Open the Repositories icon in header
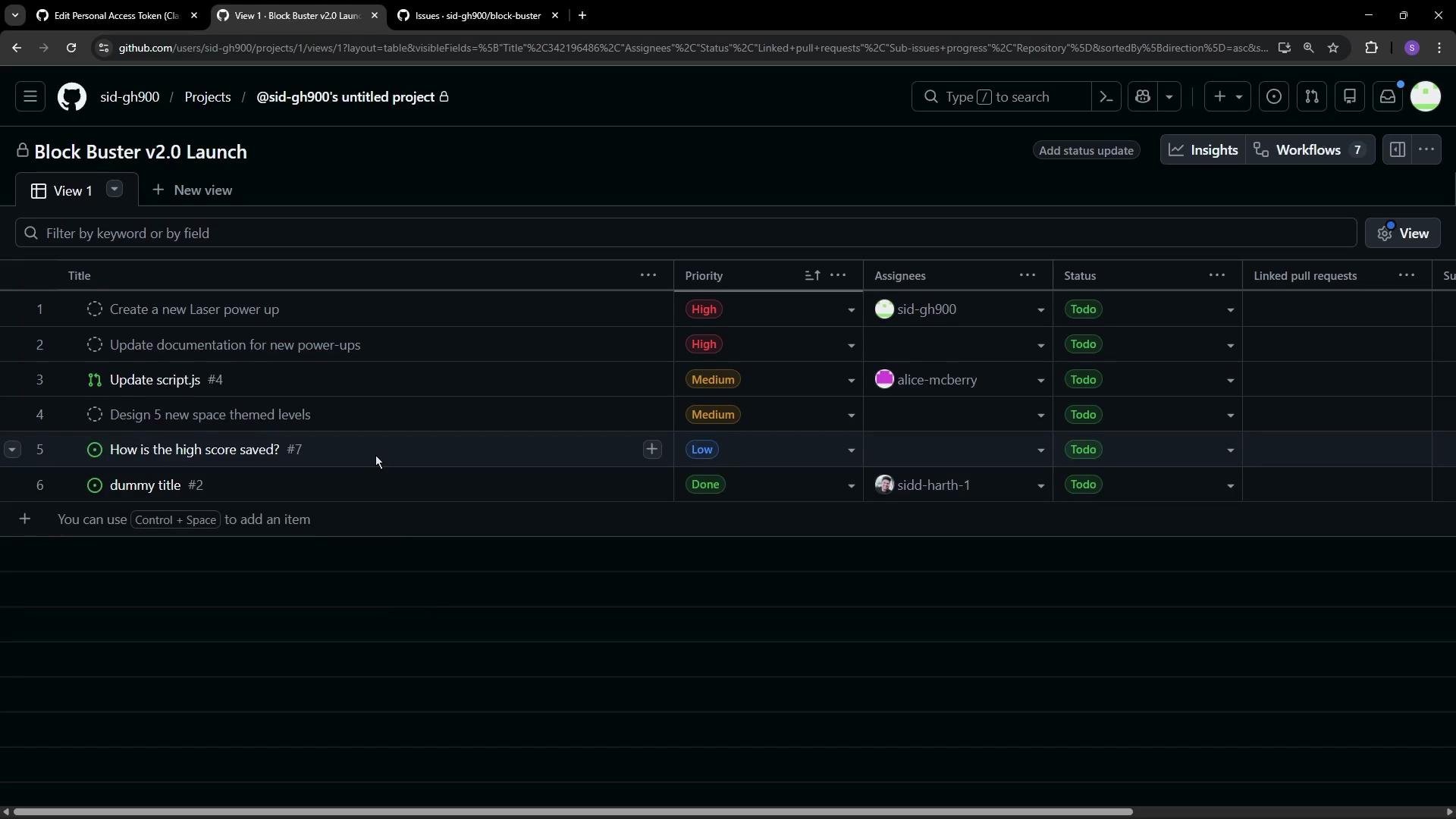The width and height of the screenshot is (1456, 819). (x=1350, y=97)
